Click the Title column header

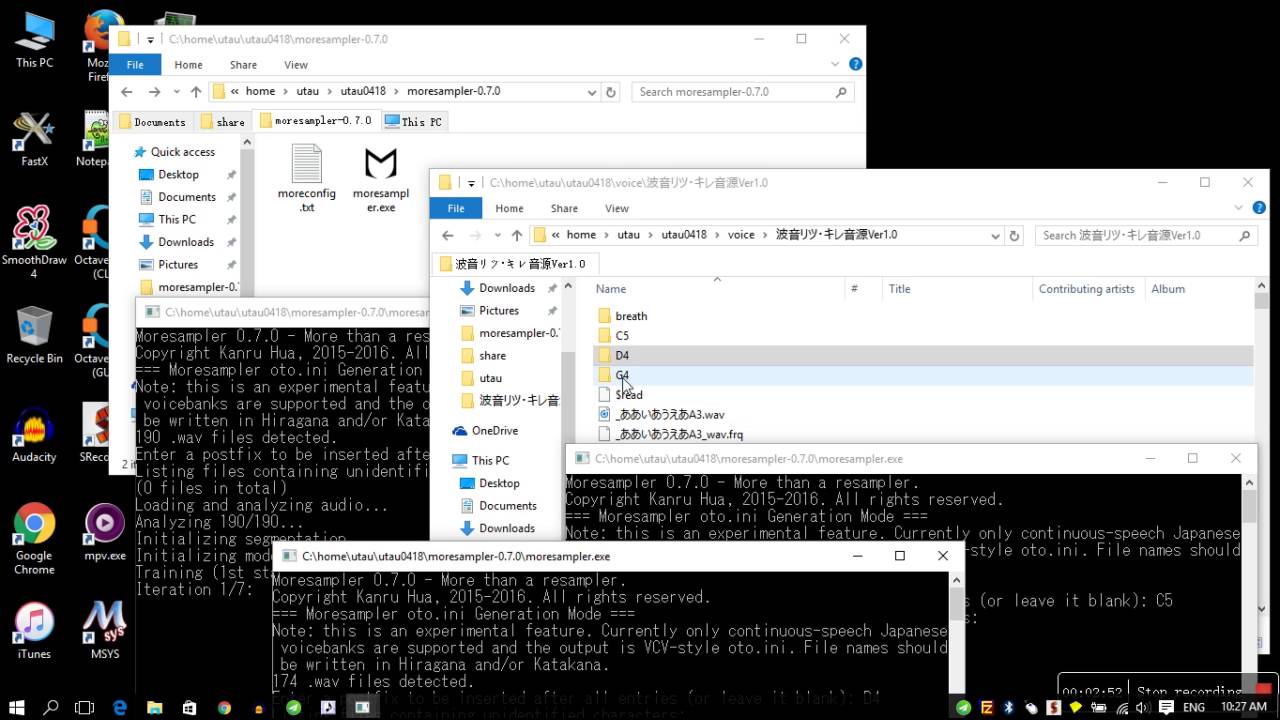tap(957, 289)
